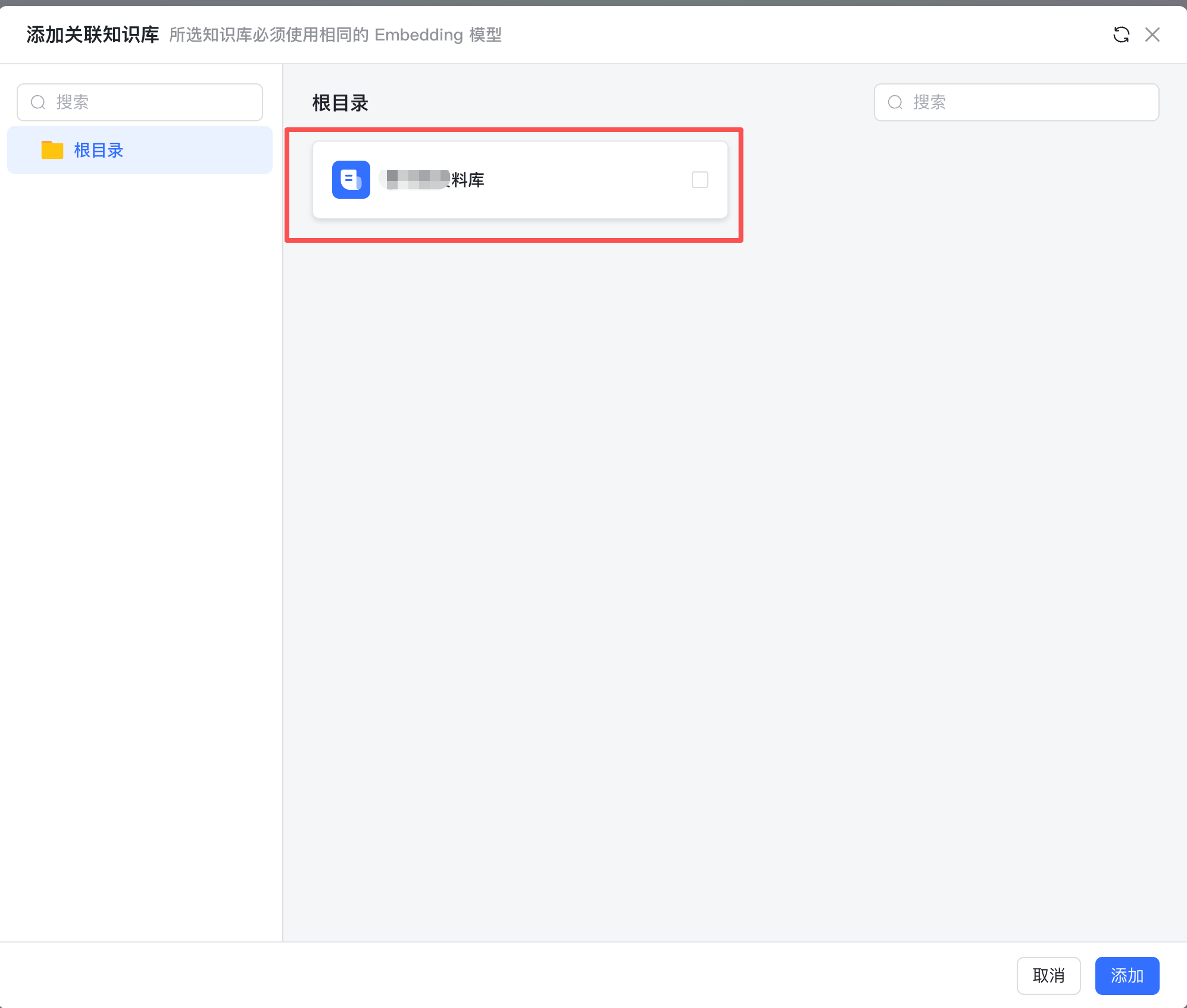Tick the checkbox on the 料库 knowledge base card
Screen dimensions: 1187x1008
point(700,180)
